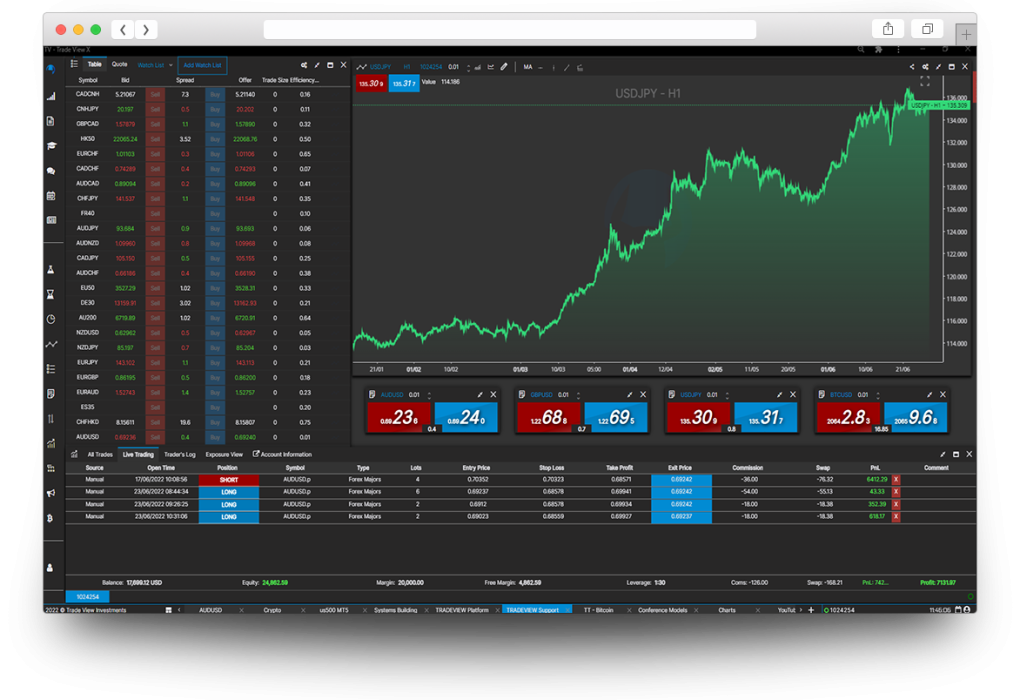Click the fullscreen icon on USDJPY chart
The width and height of the screenshot is (1020, 700).
tap(925, 82)
